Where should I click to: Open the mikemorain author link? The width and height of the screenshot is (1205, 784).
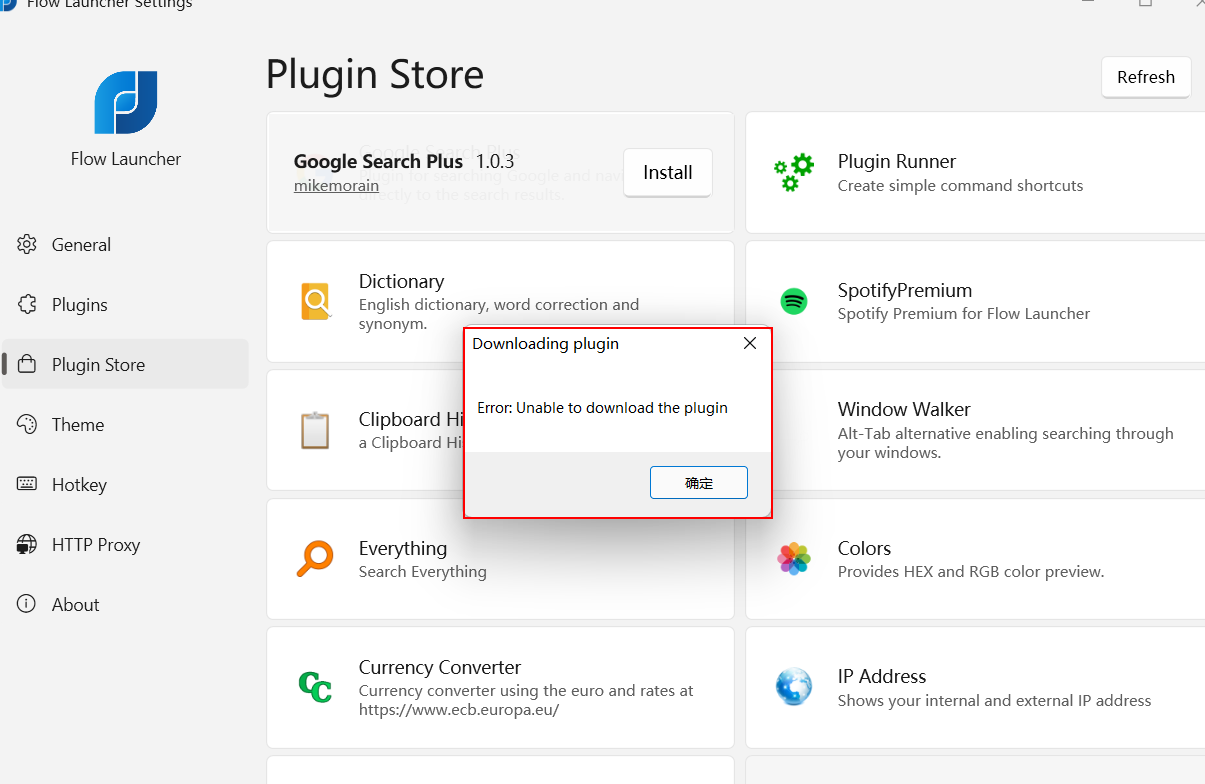tap(336, 186)
